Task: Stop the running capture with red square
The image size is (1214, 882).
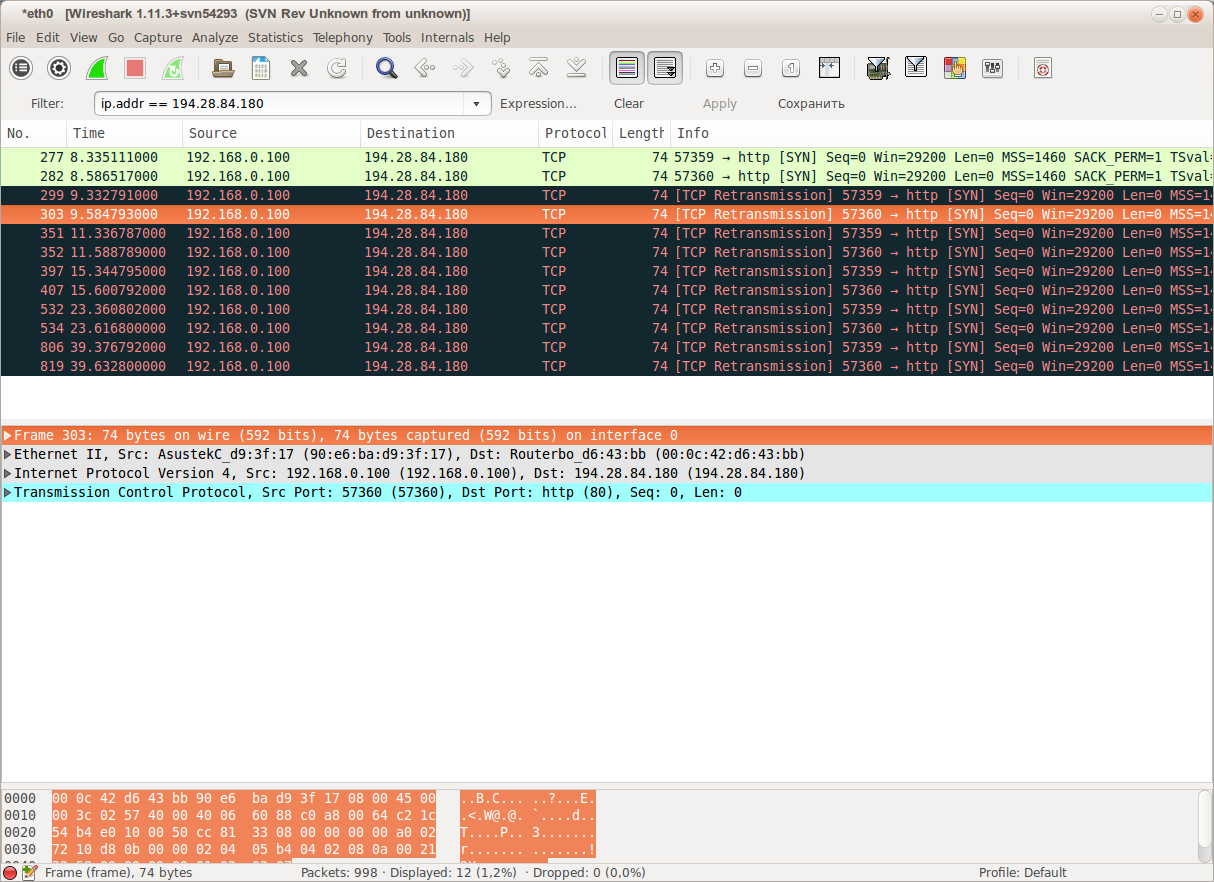Action: pos(135,68)
